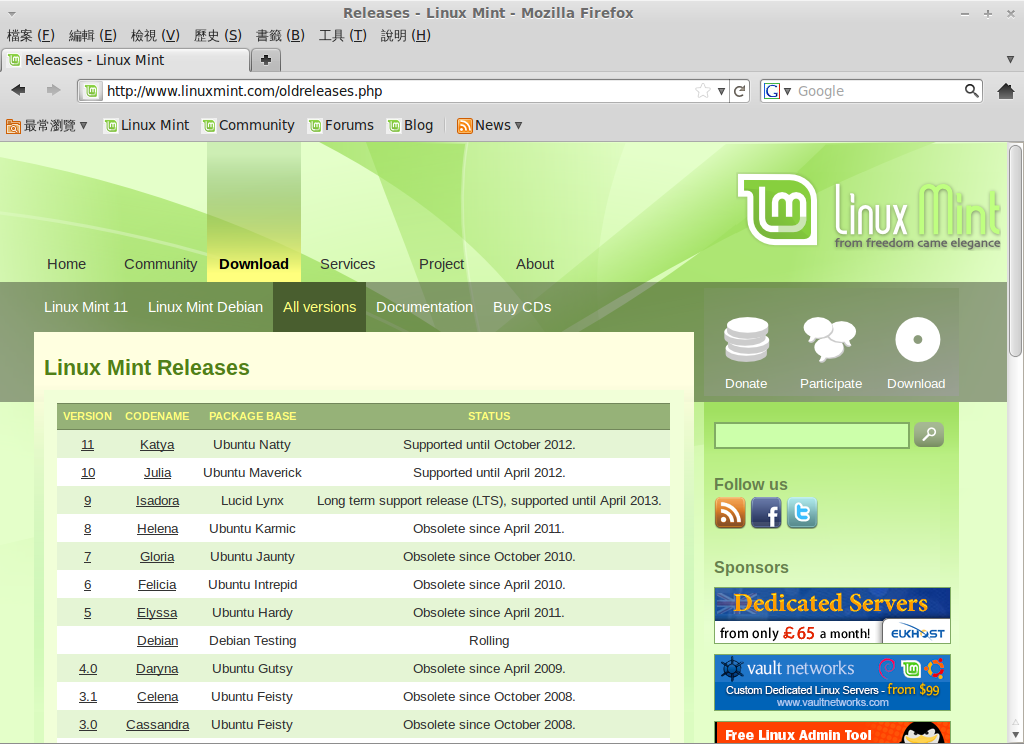Open the version 4.0 link
This screenshot has width=1024, height=744.
(x=88, y=669)
